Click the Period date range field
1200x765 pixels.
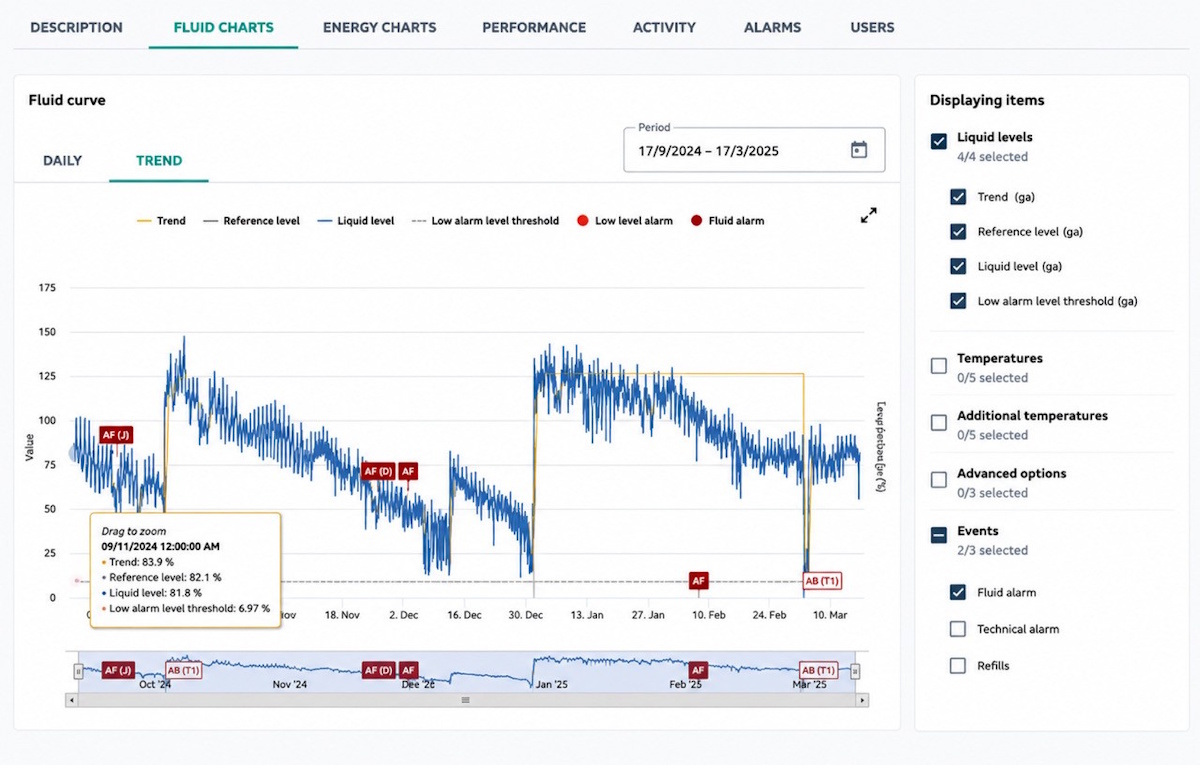pyautogui.click(x=754, y=150)
